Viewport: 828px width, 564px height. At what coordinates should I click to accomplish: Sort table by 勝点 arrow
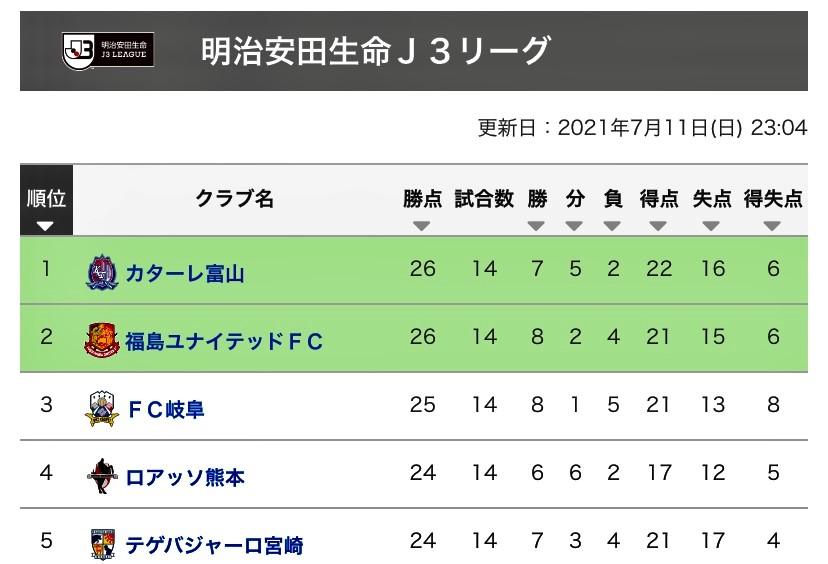click(421, 226)
